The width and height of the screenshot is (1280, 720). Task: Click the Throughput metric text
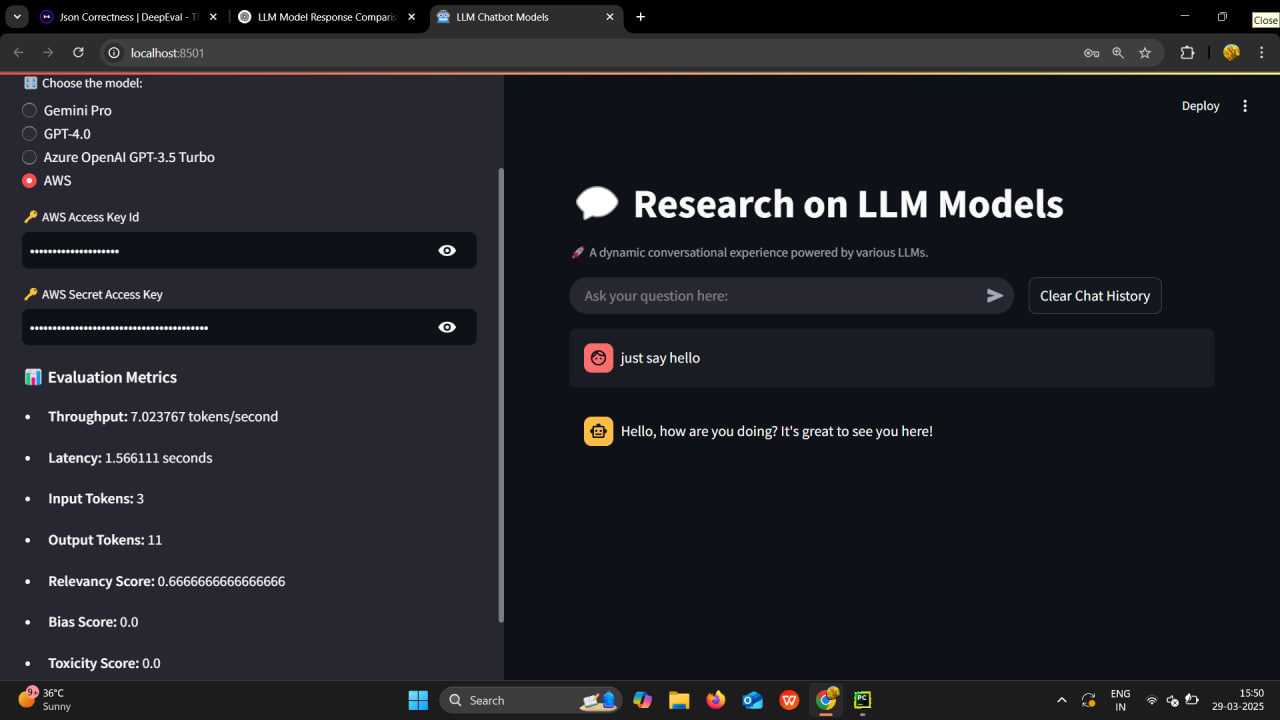[163, 417]
